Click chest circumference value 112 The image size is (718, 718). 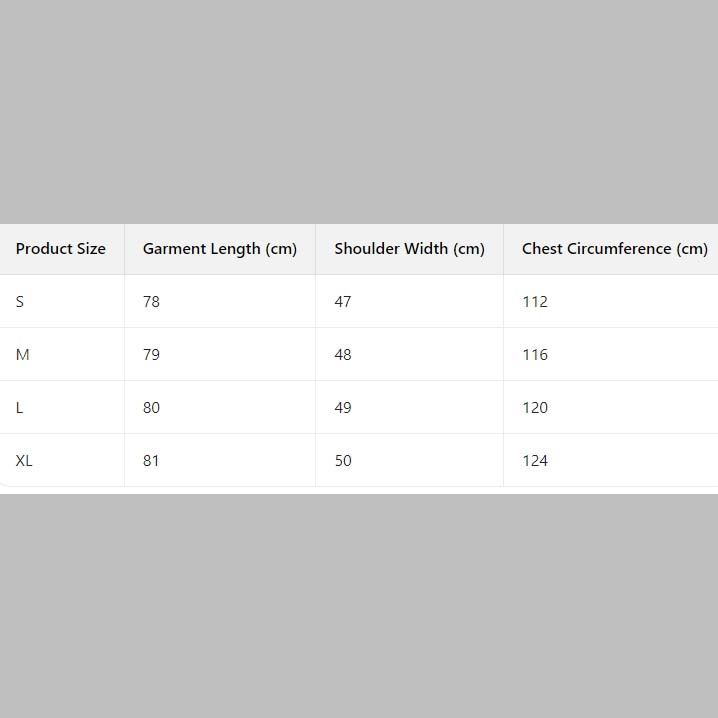point(535,302)
